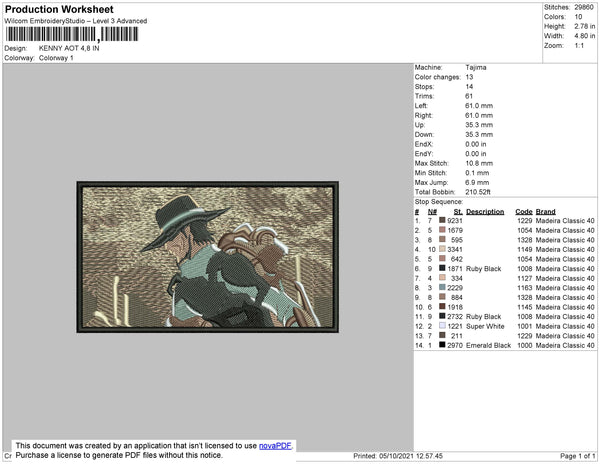Click the stitch count 2970 in stop 14
Screen dimensions: 600x464
(455, 345)
